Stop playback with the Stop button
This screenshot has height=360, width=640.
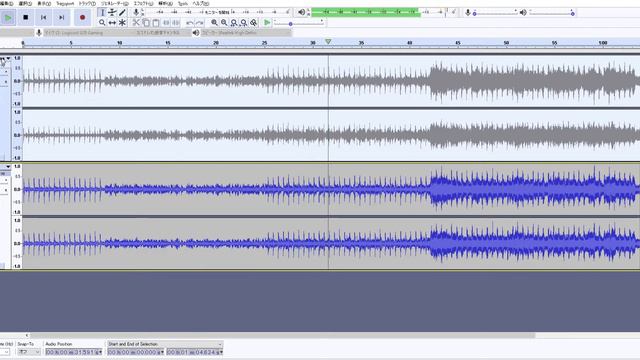(x=26, y=18)
